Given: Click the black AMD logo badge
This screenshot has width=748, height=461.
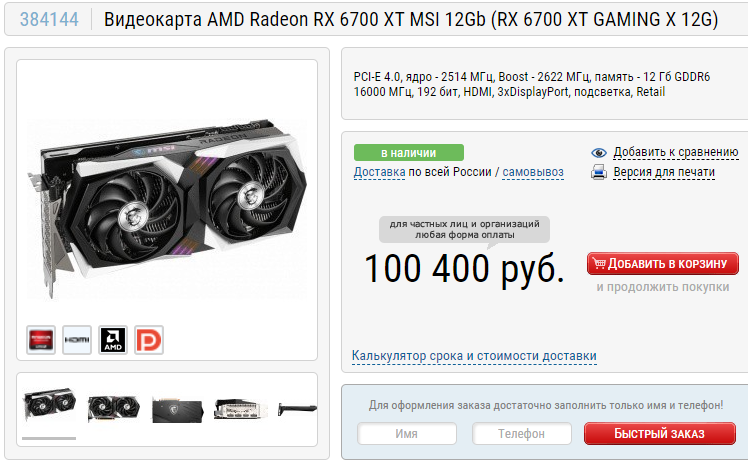Looking at the screenshot, I should 113,340.
